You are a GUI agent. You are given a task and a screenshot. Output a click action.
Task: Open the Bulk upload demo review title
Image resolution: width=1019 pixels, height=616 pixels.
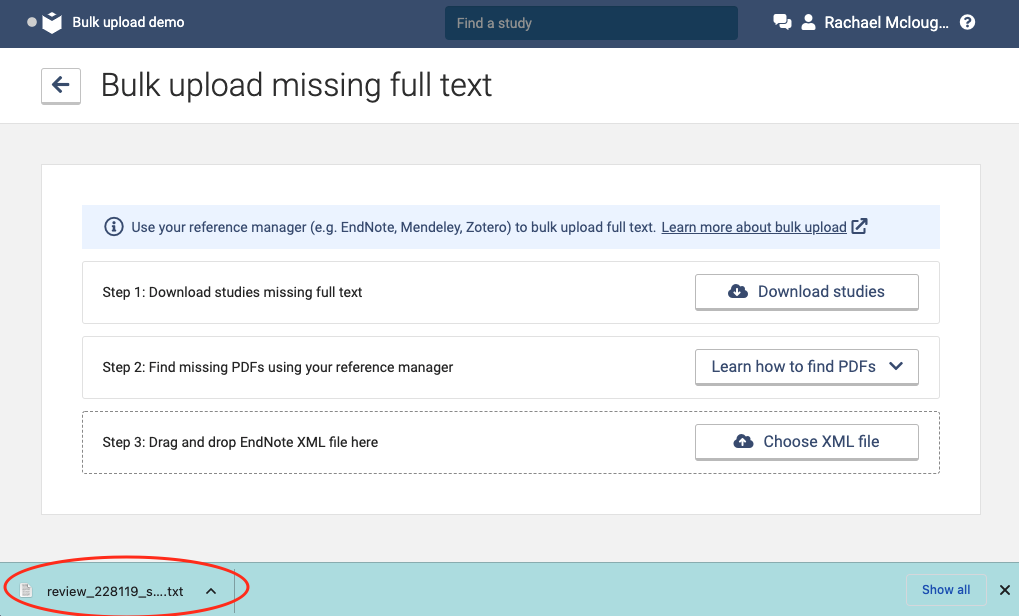(128, 22)
